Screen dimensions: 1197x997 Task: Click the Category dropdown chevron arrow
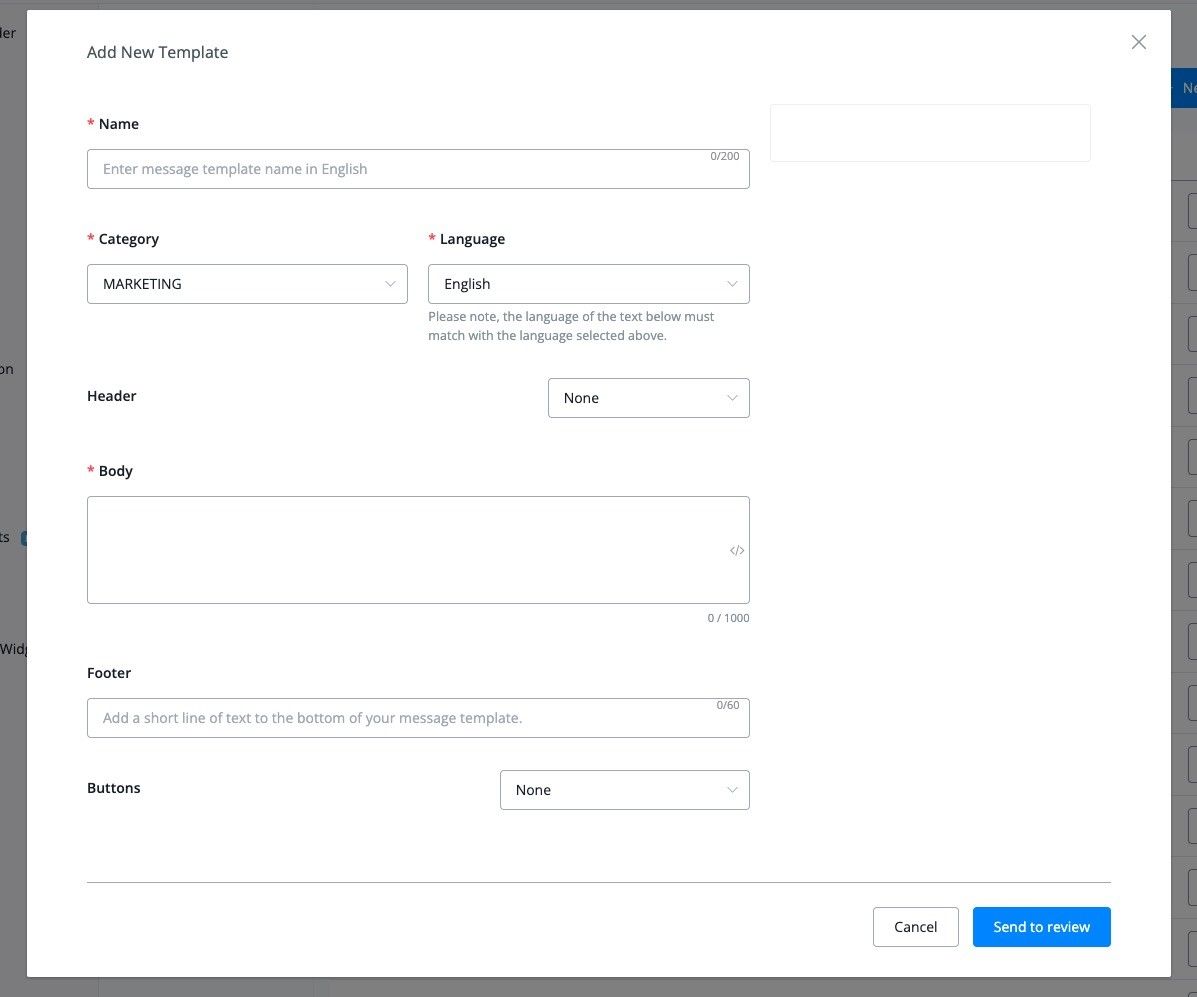pyautogui.click(x=391, y=284)
